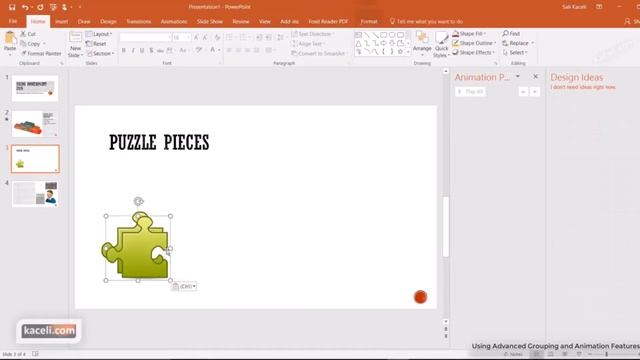Open the File menu
This screenshot has width=640, height=360.
click(13, 21)
